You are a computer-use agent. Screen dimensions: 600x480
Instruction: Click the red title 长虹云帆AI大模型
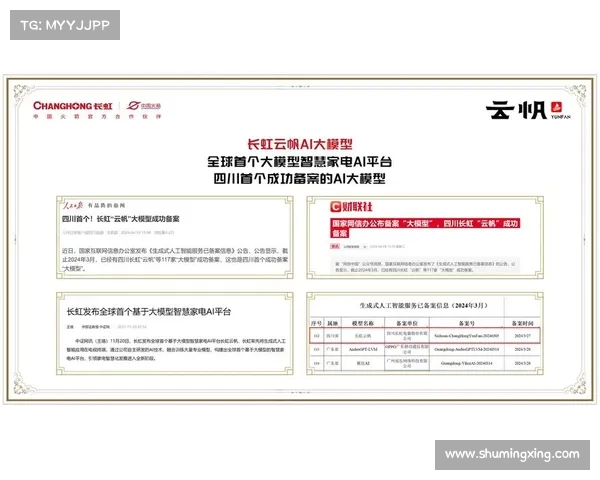(300, 144)
